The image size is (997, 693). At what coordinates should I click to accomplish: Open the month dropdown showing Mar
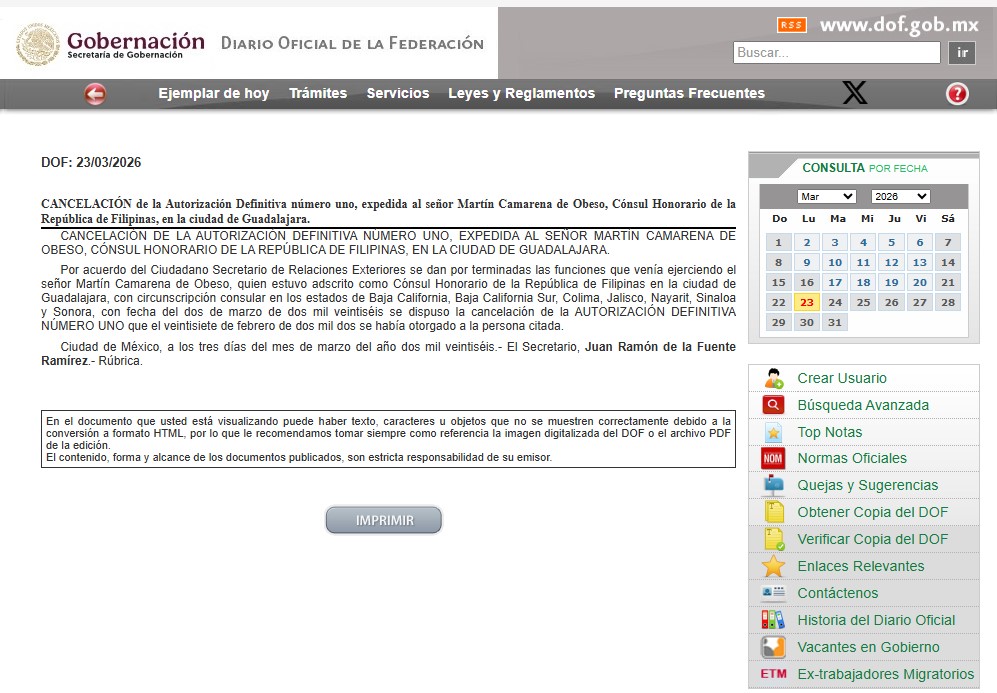826,196
